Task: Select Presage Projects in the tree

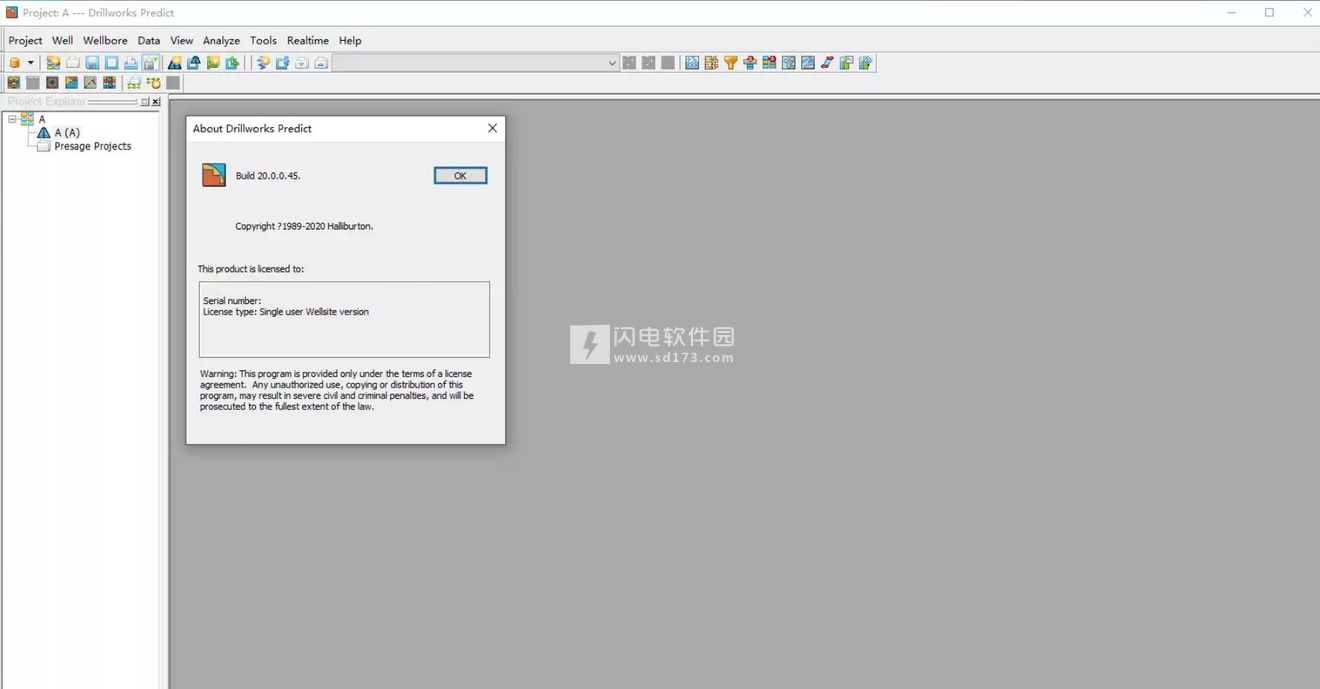Action: pyautogui.click(x=93, y=146)
